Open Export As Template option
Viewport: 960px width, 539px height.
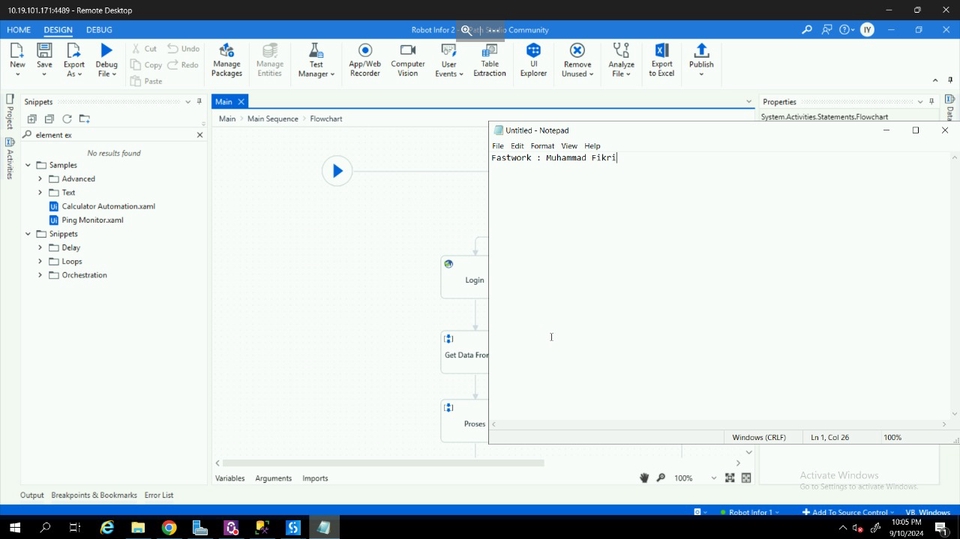pyautogui.click(x=73, y=59)
